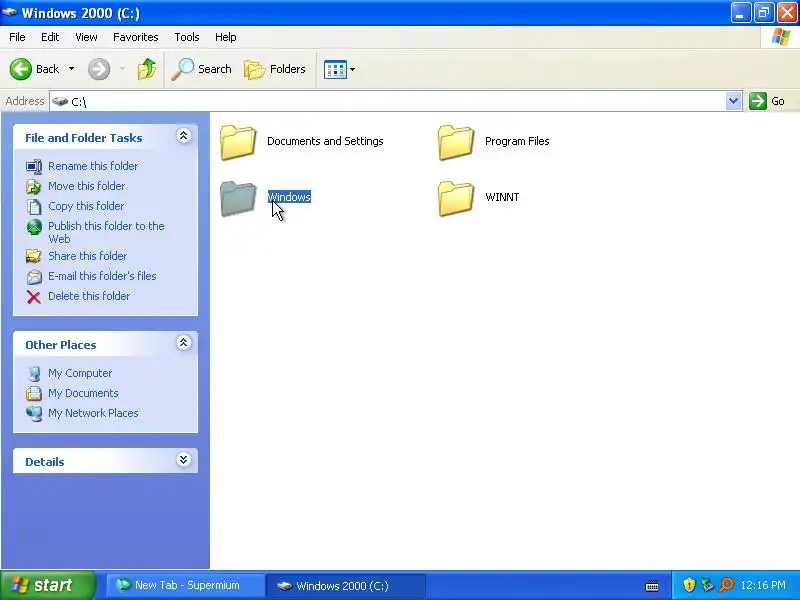Click the Share this folder icon

tap(34, 256)
